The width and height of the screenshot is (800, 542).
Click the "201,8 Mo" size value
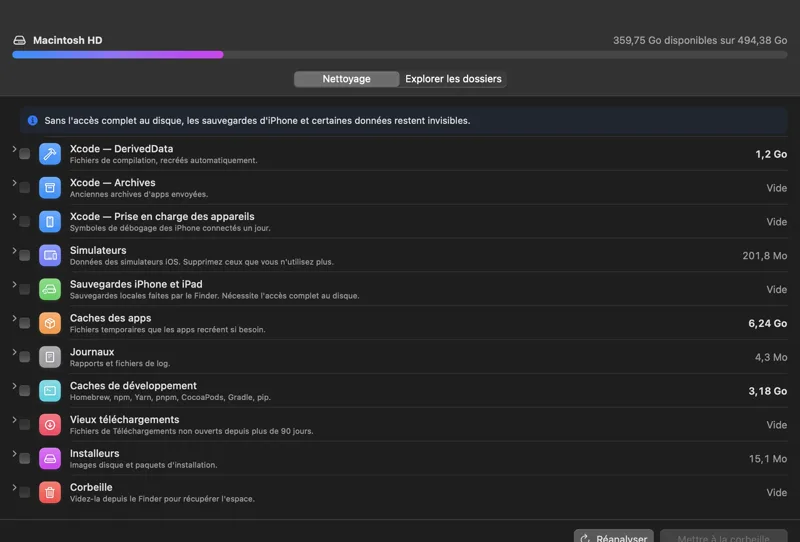pyautogui.click(x=764, y=256)
